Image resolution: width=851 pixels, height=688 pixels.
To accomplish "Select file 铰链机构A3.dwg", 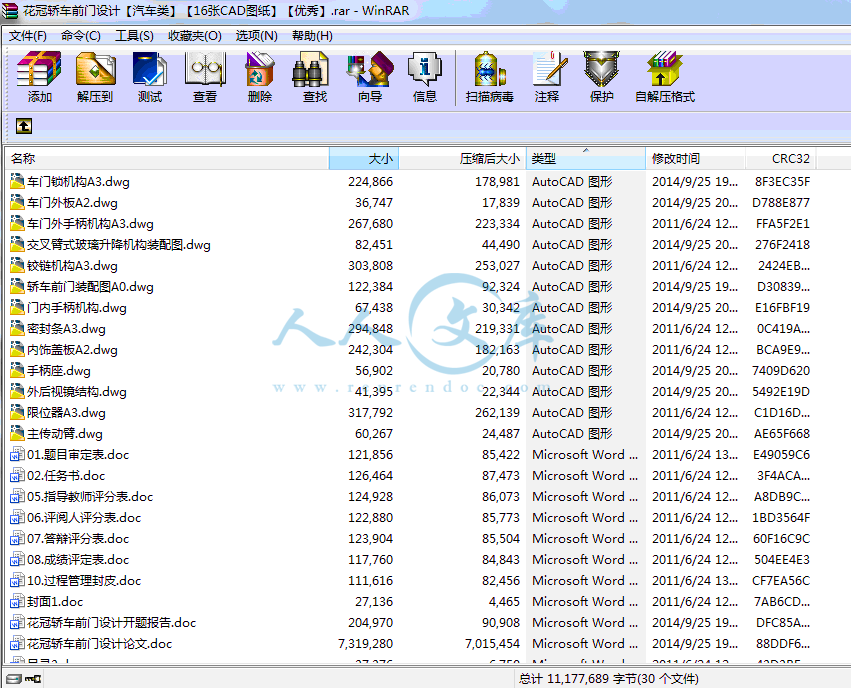I will coord(72,266).
